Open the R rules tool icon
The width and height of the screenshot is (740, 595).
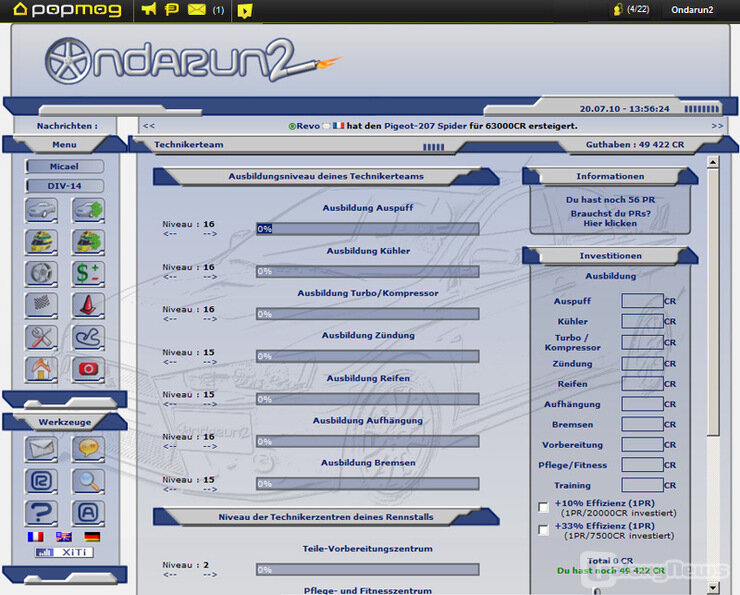pyautogui.click(x=42, y=481)
